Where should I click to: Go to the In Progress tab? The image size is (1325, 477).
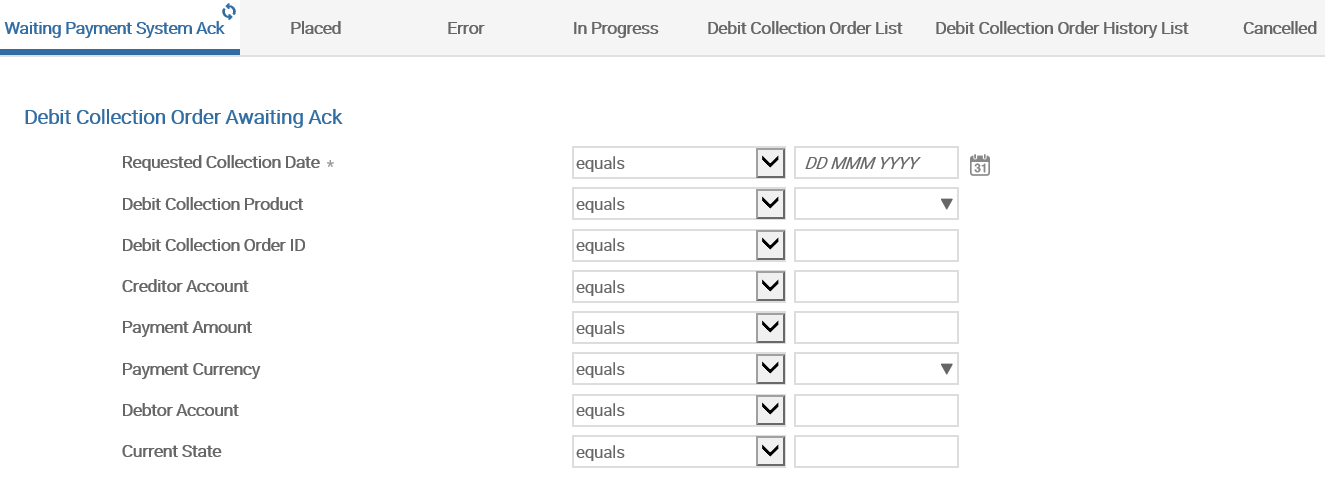pos(615,28)
